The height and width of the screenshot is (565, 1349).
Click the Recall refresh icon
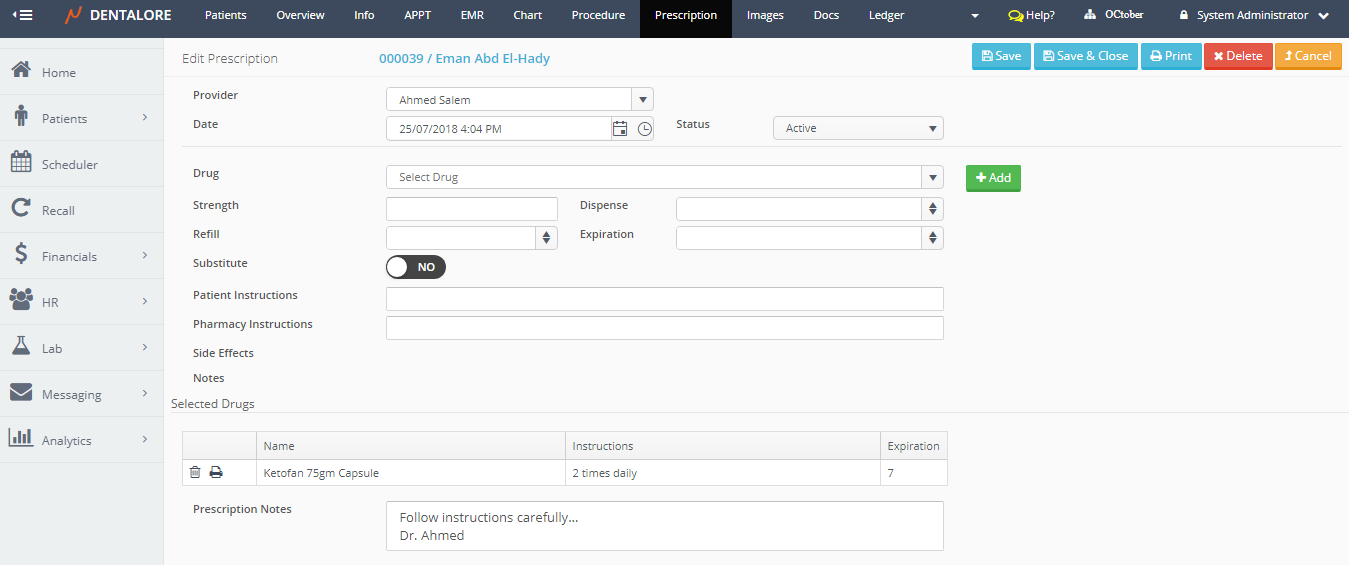tap(20, 210)
